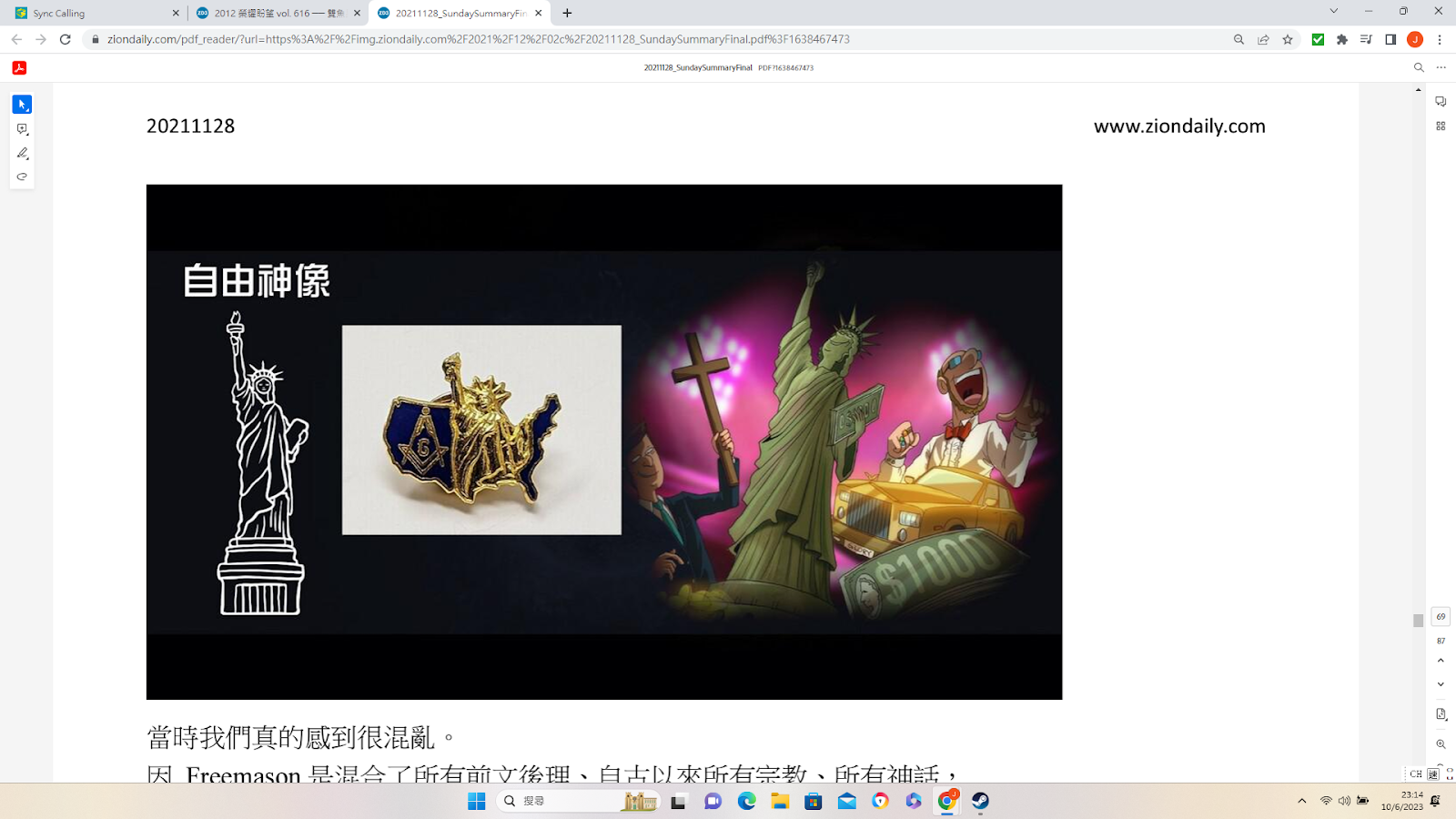Open the Extensions puzzle icon
The image size is (1456, 819).
tap(1342, 39)
